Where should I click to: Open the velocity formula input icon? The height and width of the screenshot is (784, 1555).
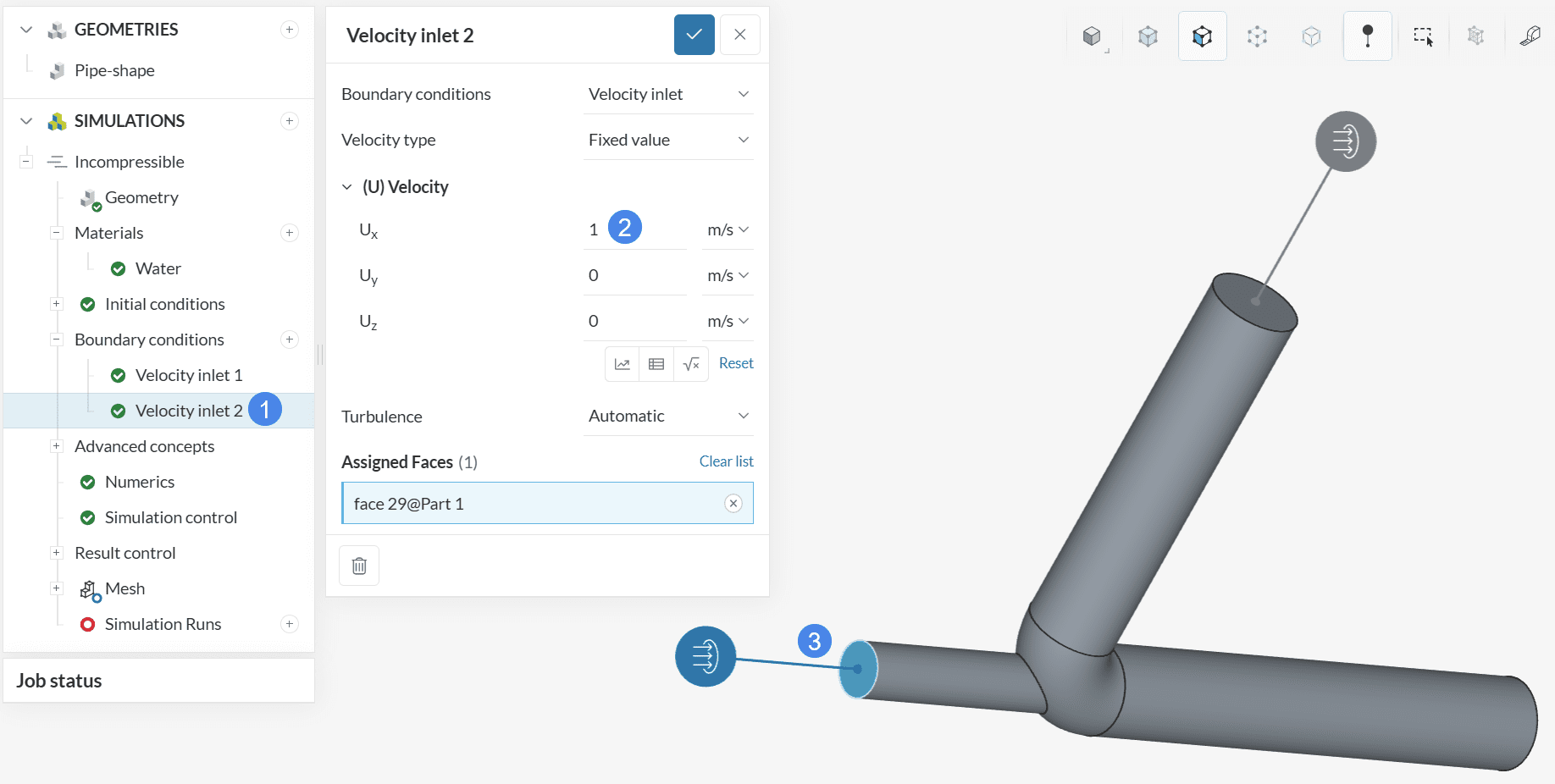(x=691, y=364)
